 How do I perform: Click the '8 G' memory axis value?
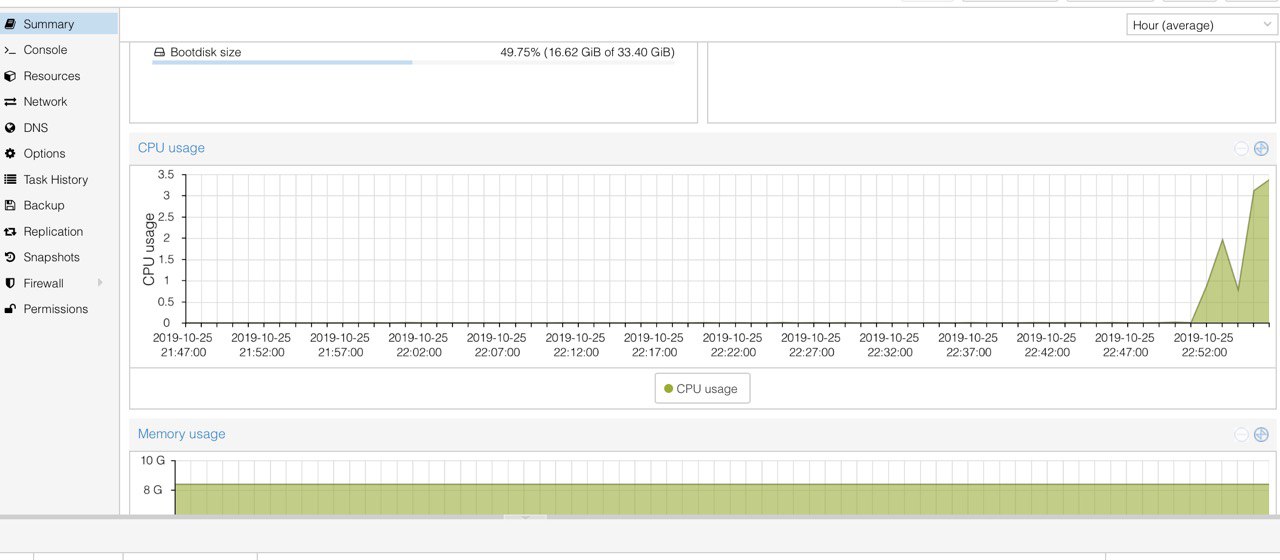(x=153, y=490)
